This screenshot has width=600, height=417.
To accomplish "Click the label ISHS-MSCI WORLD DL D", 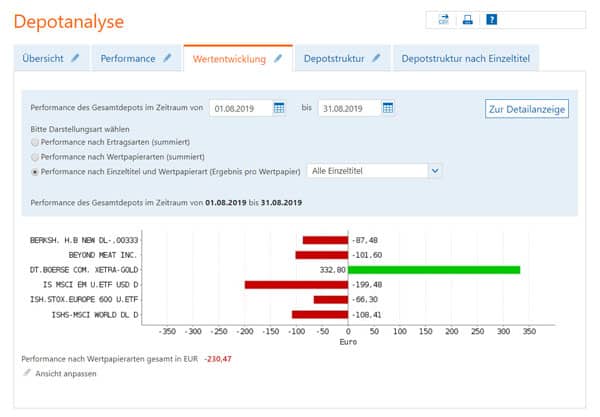I will point(95,315).
